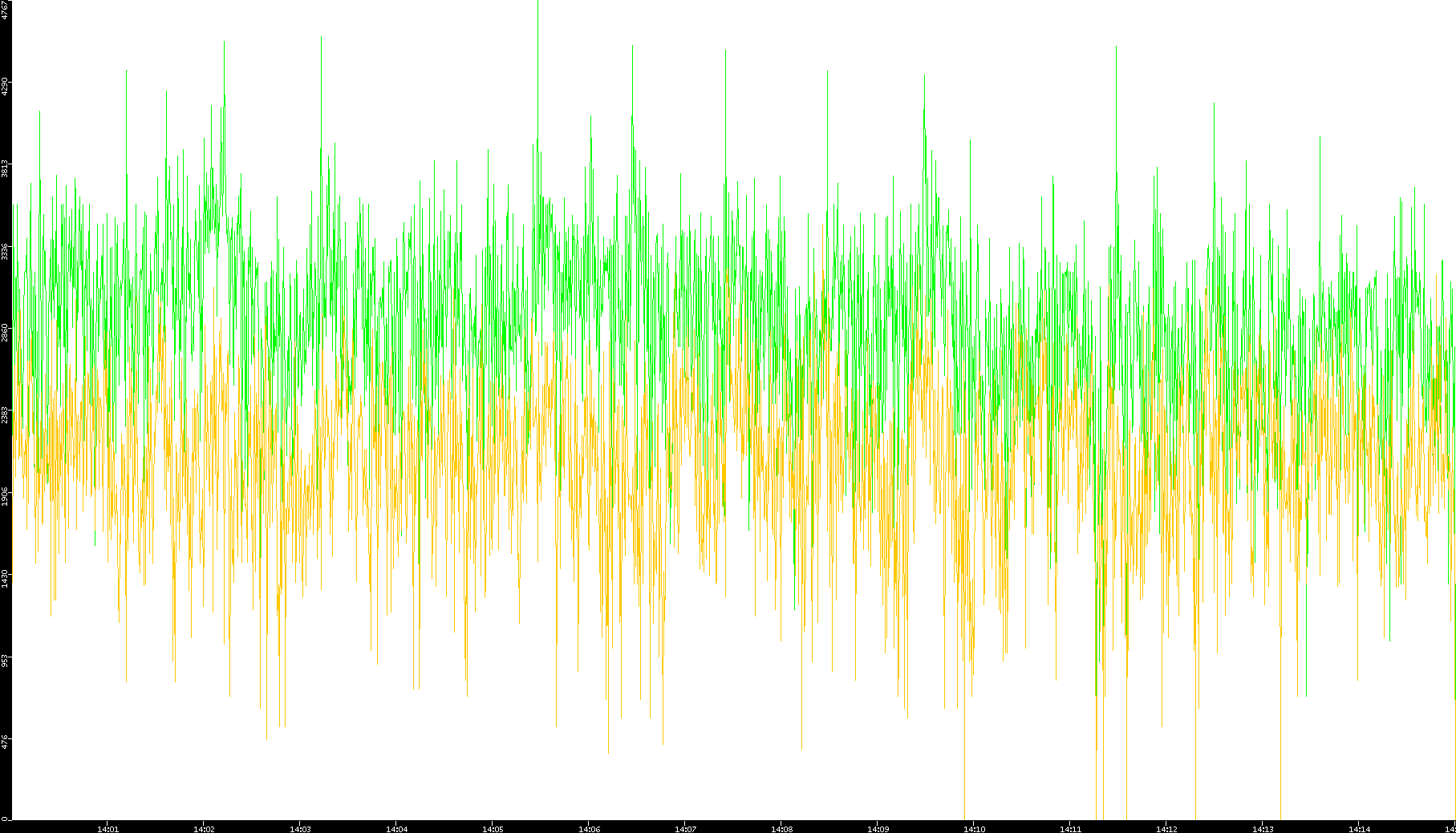This screenshot has width=1456, height=833.
Task: Click the 14:11 time axis label
Action: pyautogui.click(x=1070, y=828)
